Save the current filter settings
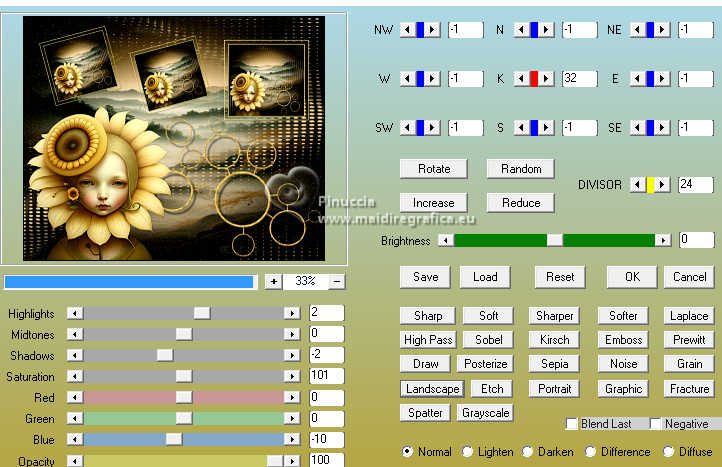This screenshot has height=467, width=722. coord(425,277)
